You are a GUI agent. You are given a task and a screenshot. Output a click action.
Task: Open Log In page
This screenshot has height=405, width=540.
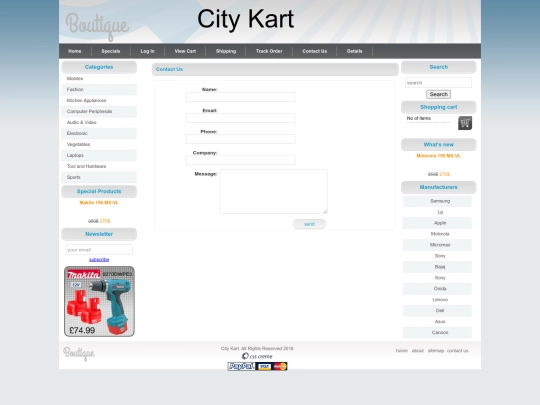point(147,51)
